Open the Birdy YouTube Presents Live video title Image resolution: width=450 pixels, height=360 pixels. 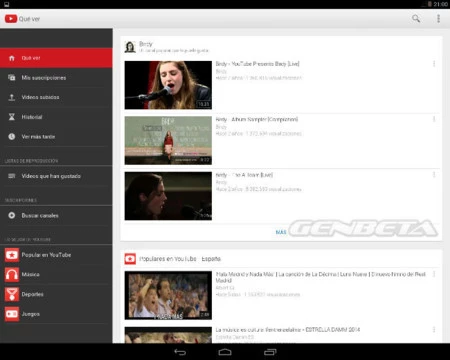pos(257,64)
